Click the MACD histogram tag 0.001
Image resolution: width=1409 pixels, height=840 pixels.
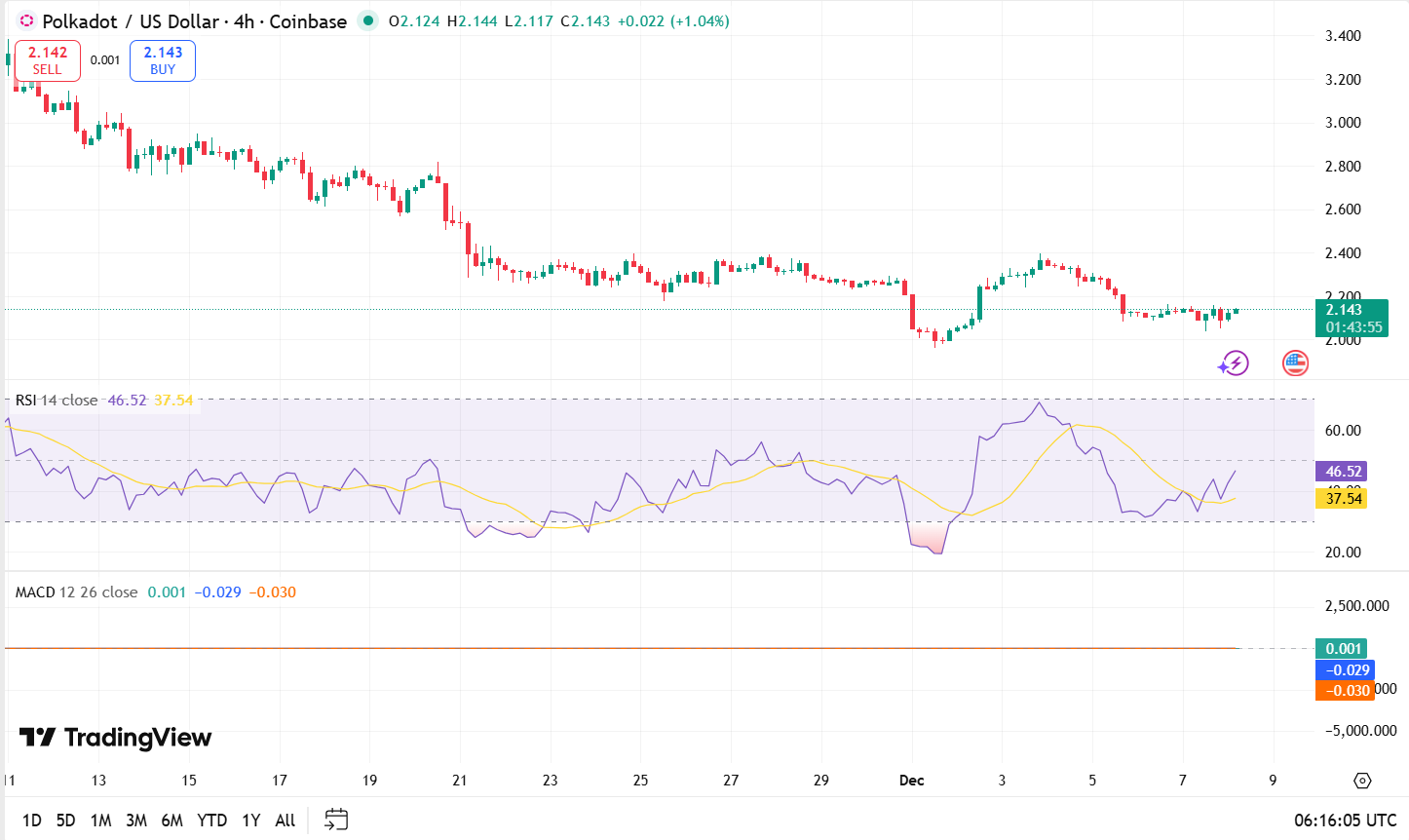[1342, 649]
